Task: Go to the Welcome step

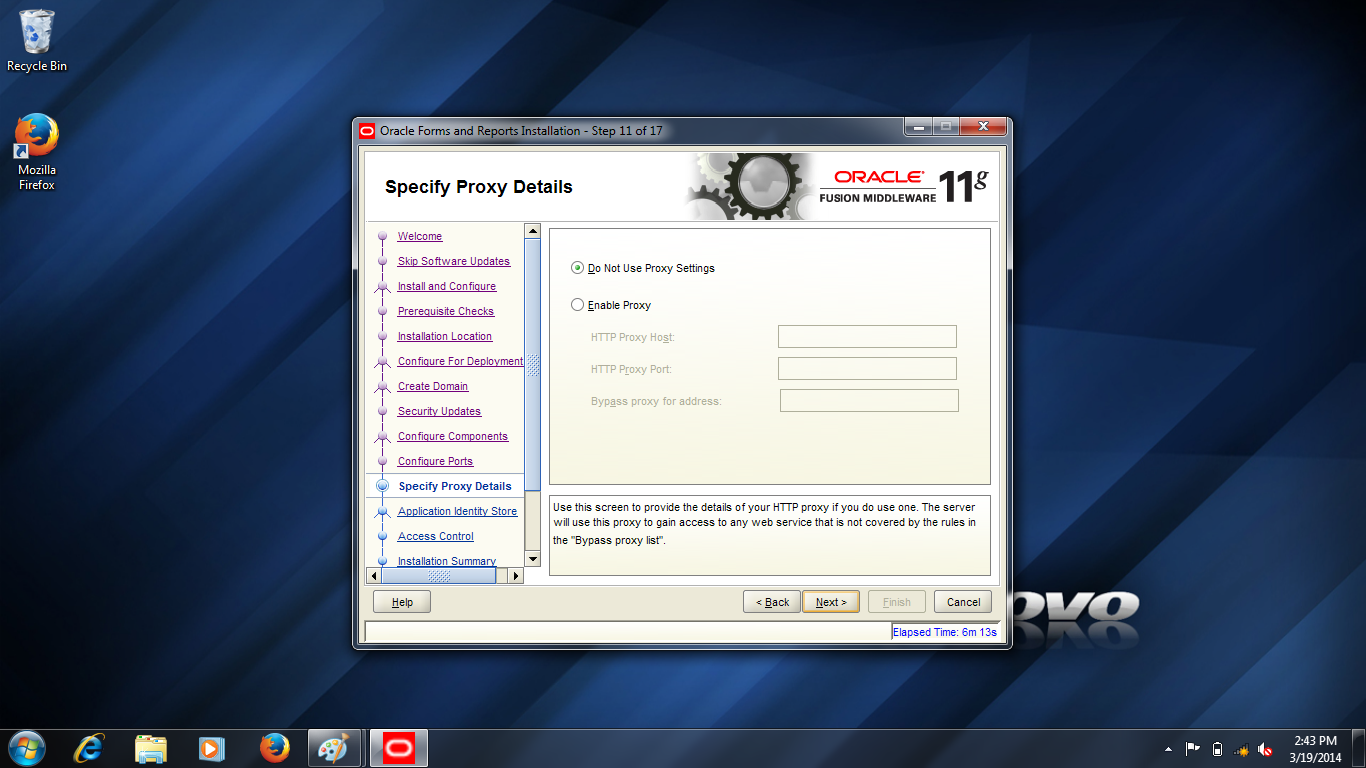Action: click(x=420, y=236)
